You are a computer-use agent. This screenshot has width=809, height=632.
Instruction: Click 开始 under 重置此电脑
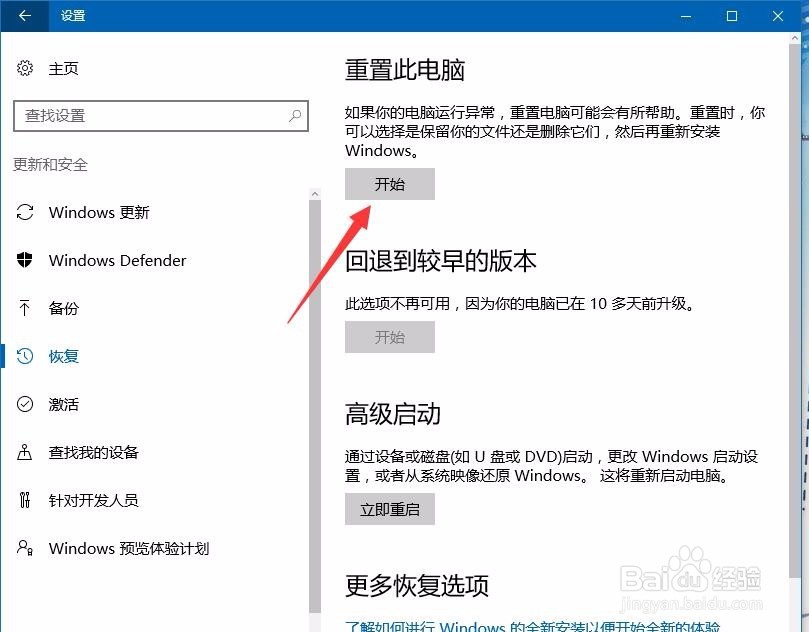tap(390, 184)
